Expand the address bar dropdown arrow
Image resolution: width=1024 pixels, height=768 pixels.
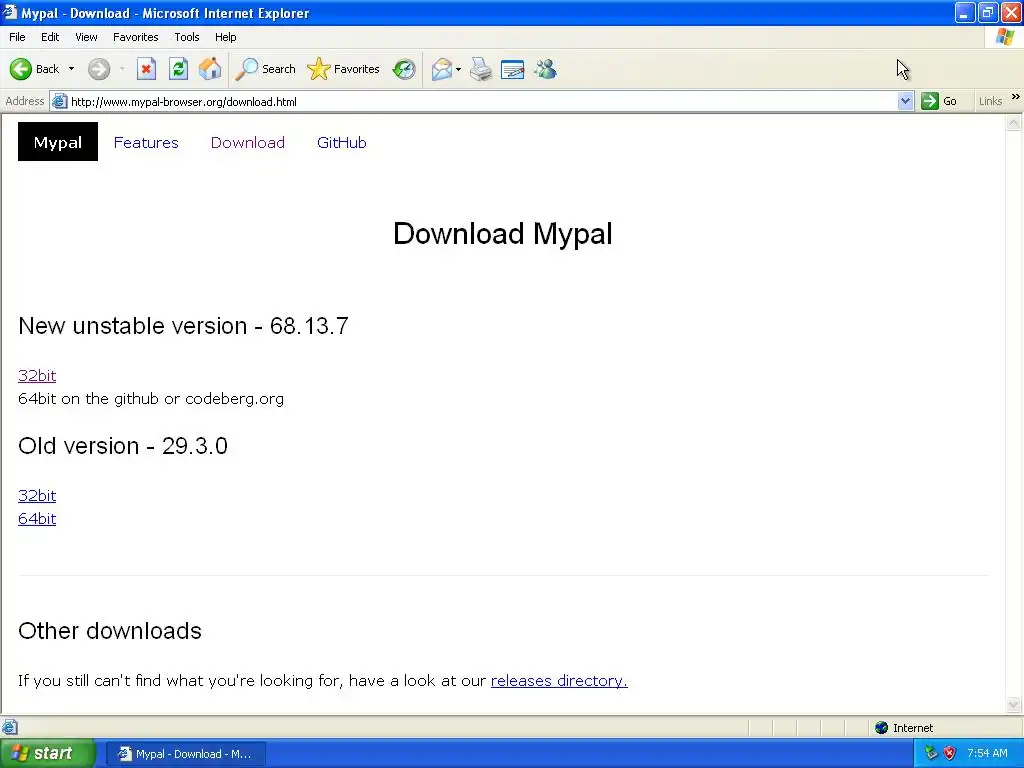tap(905, 101)
